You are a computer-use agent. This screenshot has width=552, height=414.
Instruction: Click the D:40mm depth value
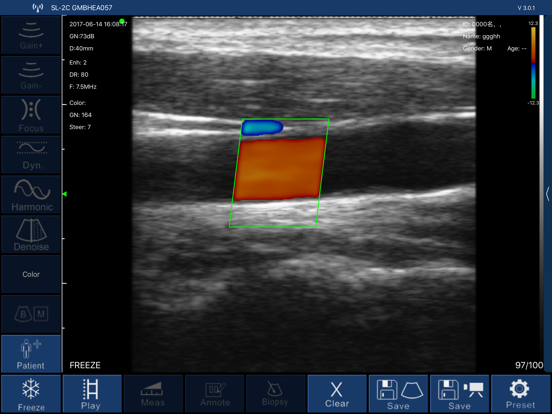coord(81,48)
